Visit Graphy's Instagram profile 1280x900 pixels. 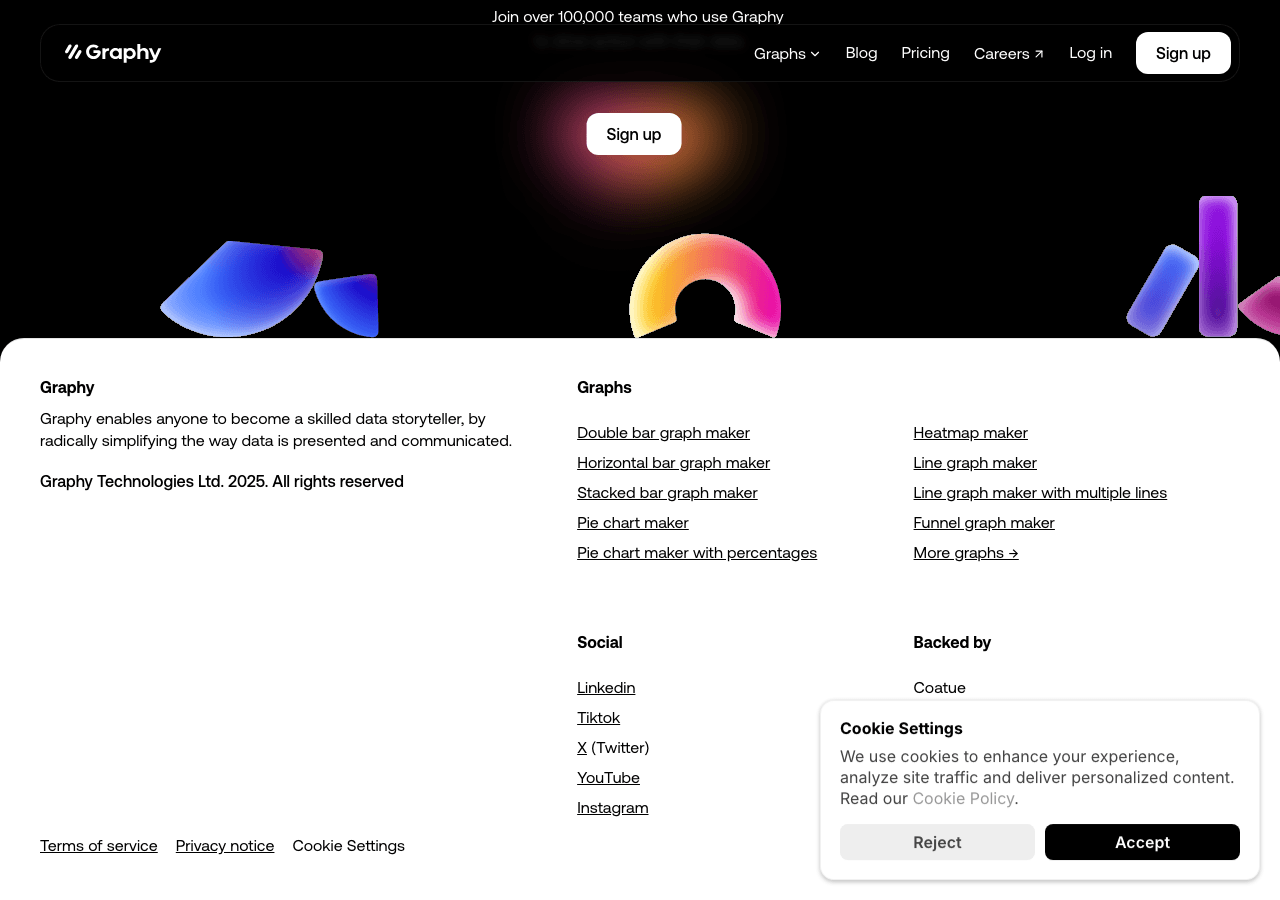pos(612,807)
